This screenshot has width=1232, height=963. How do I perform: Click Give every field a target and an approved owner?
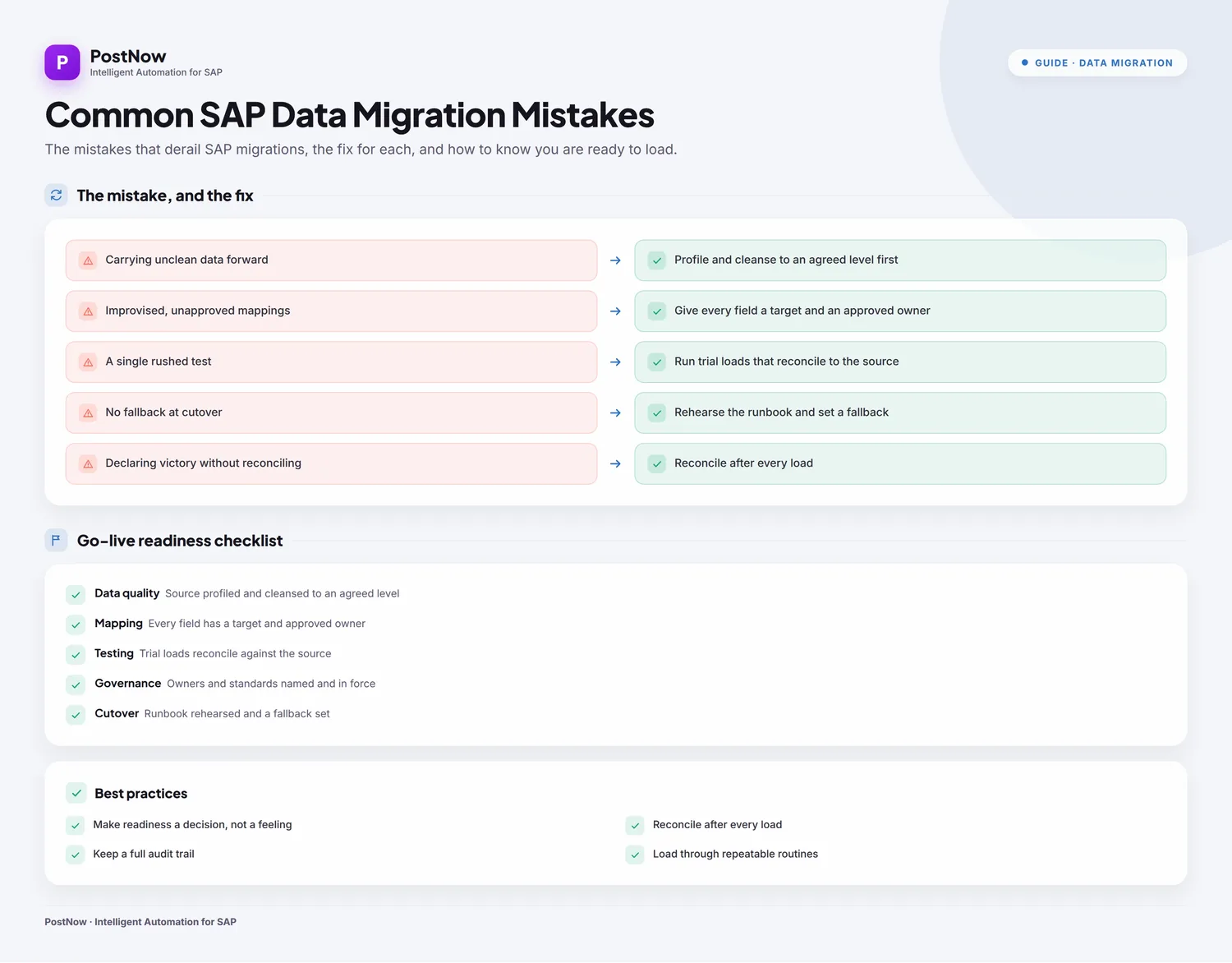click(802, 311)
